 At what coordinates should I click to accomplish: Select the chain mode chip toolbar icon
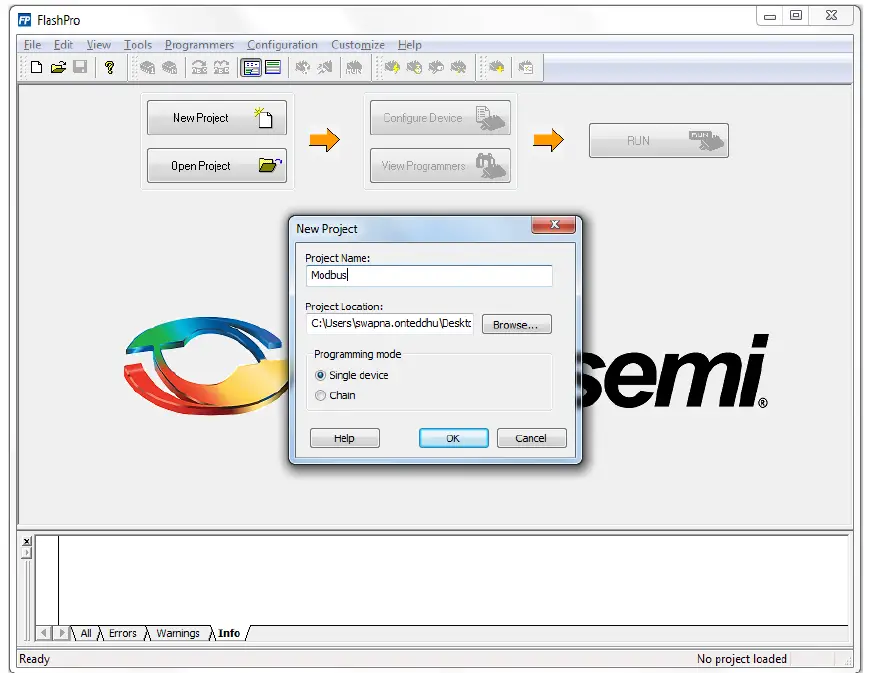170,67
